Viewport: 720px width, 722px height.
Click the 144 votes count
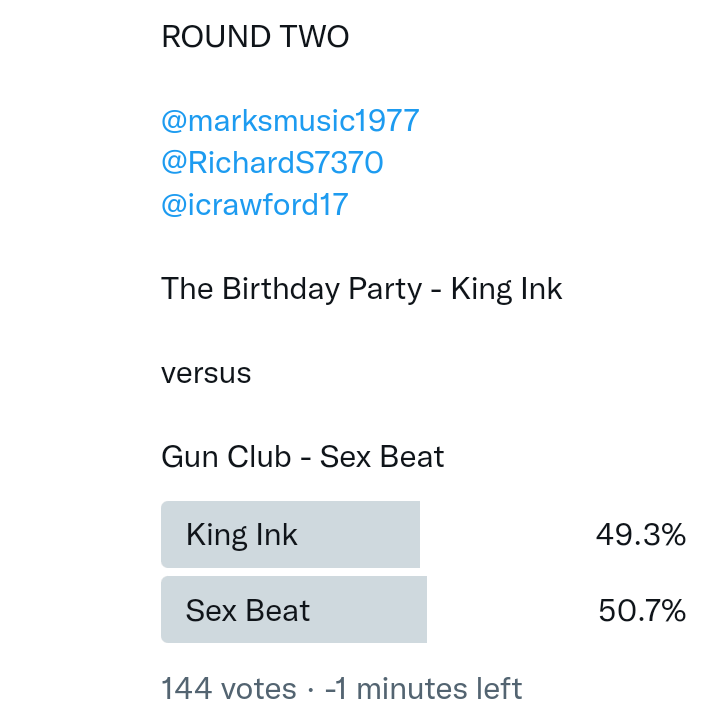click(228, 689)
